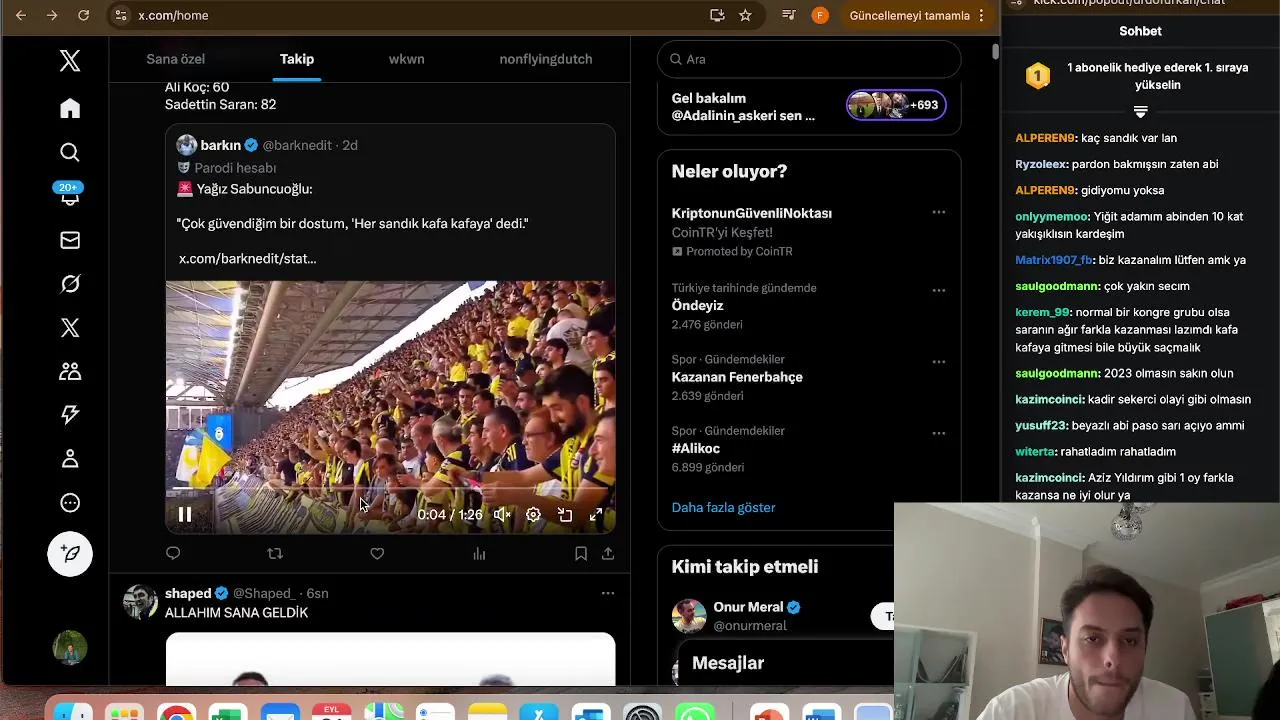This screenshot has width=1280, height=720.
Task: Open the nonflyingdutch tab
Action: coord(546,59)
